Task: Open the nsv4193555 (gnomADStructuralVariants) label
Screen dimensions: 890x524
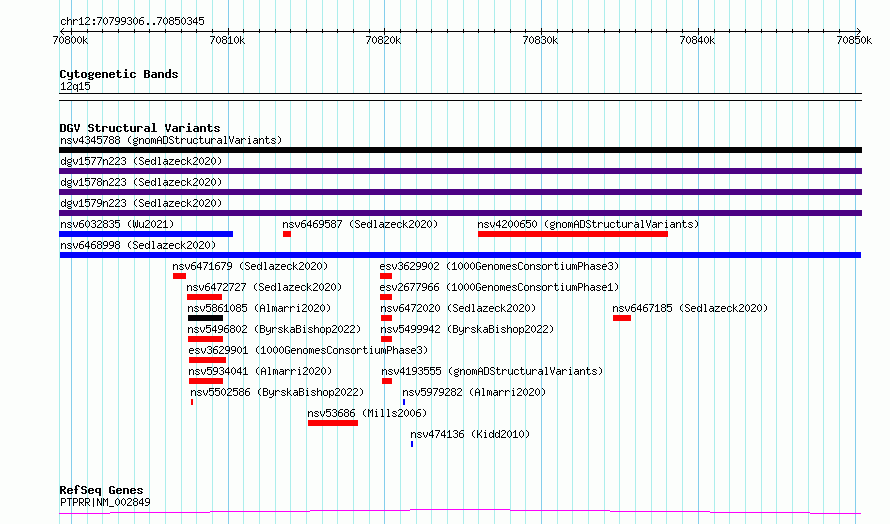Action: coord(492,371)
